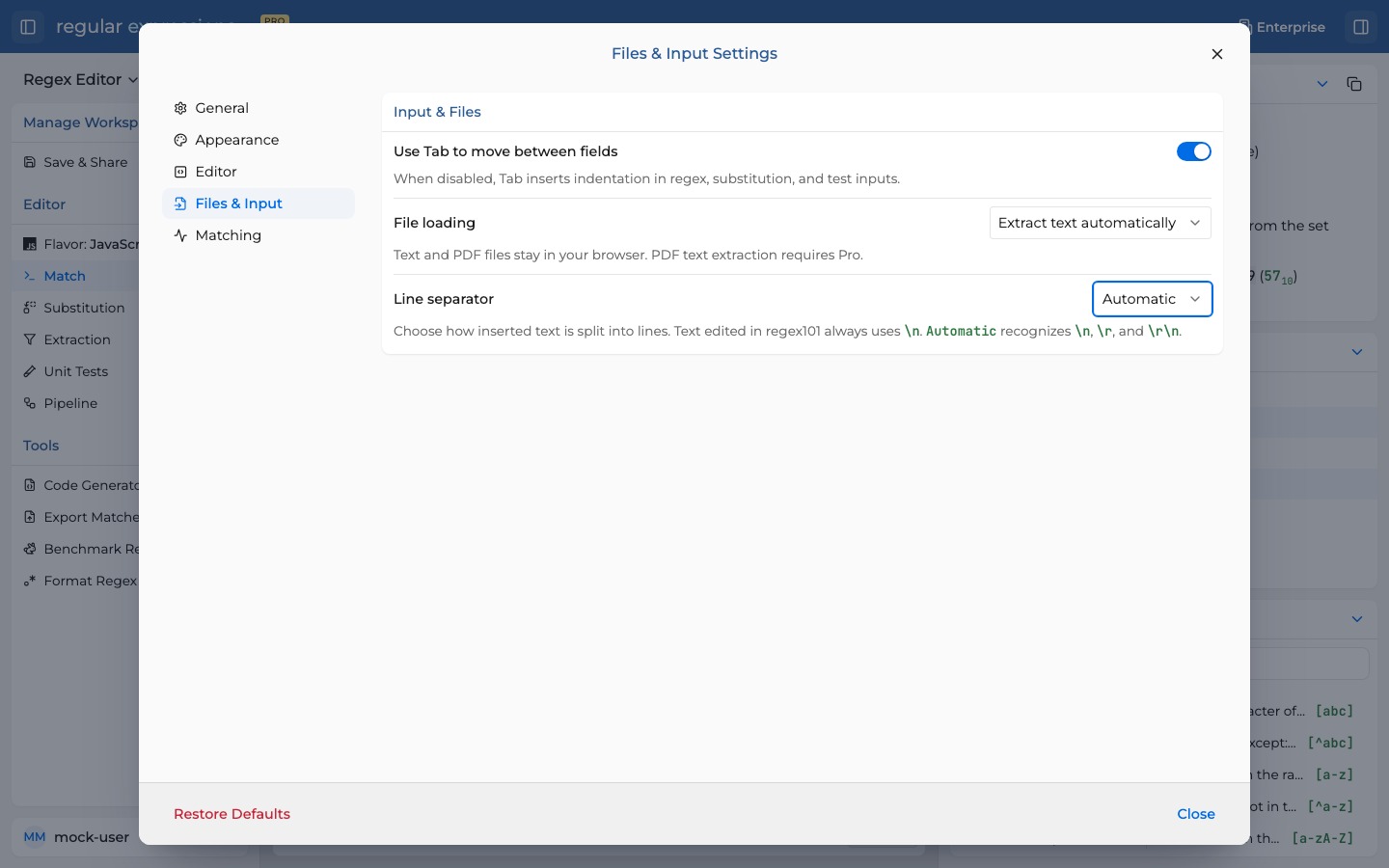Open the General settings section
The width and height of the screenshot is (1389, 868).
pos(259,108)
